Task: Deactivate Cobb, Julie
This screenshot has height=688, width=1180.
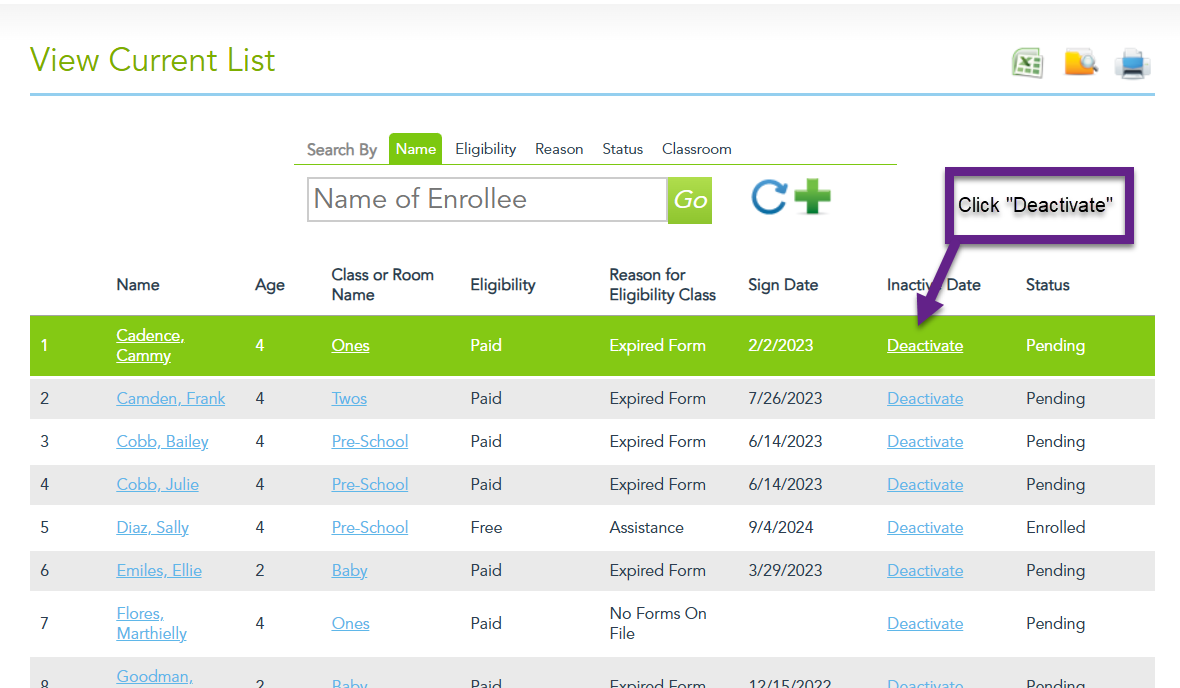Action: [925, 484]
